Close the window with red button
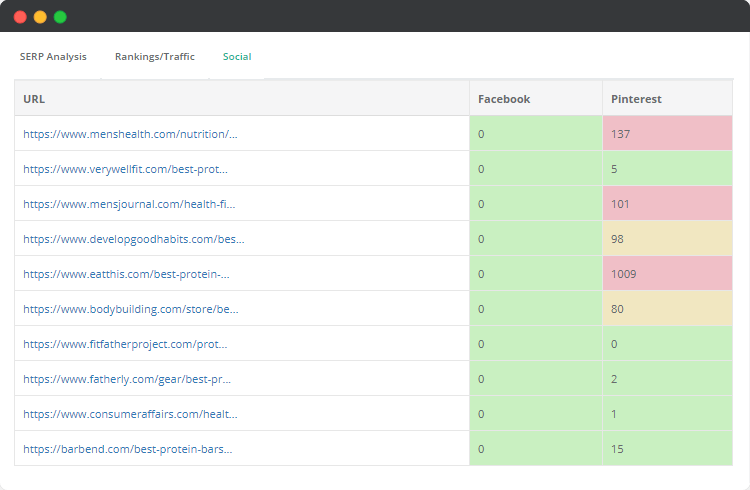The width and height of the screenshot is (750, 490). click(x=20, y=17)
